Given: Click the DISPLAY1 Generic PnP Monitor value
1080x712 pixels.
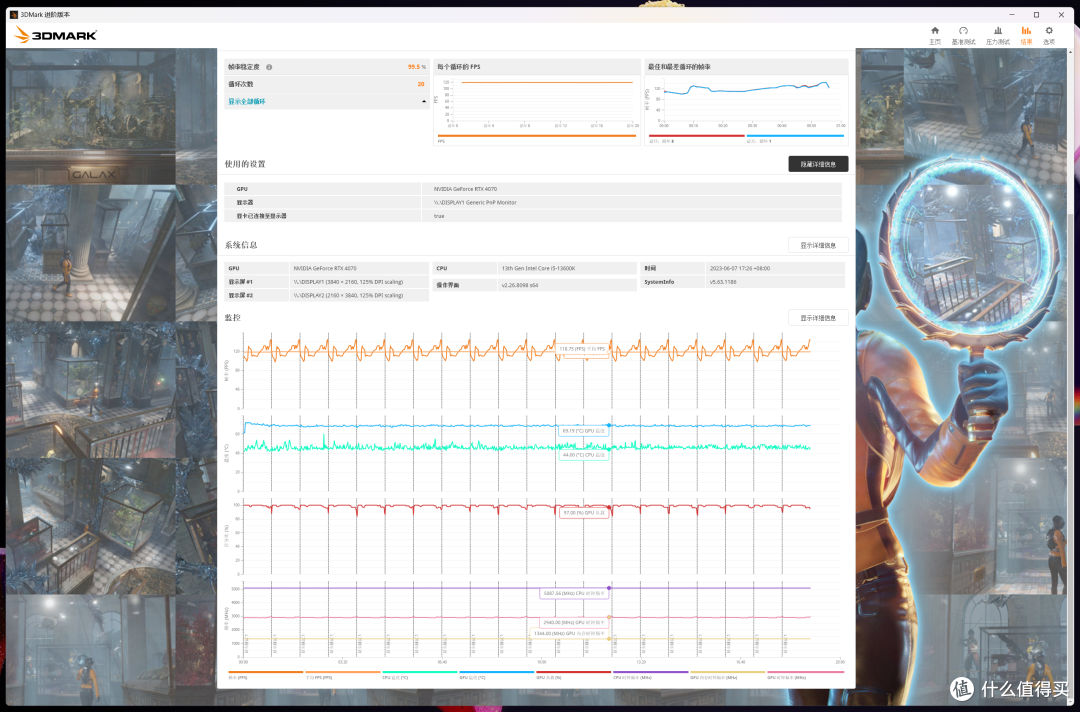Looking at the screenshot, I should coord(475,202).
